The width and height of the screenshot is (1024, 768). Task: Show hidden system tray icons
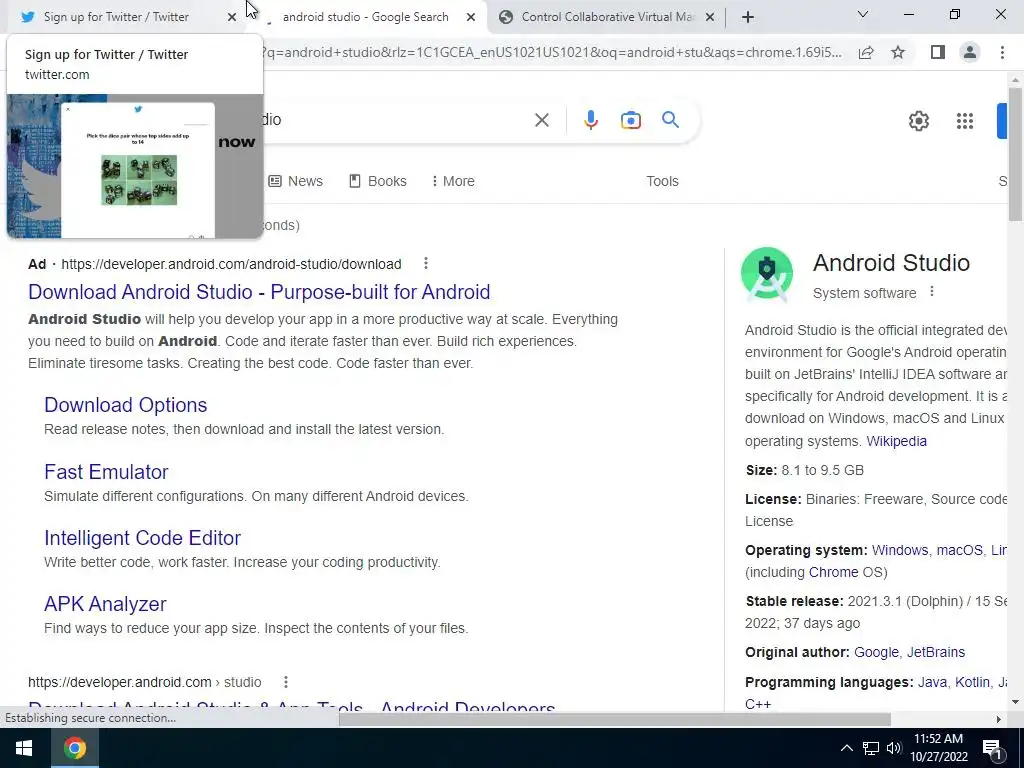(x=846, y=748)
